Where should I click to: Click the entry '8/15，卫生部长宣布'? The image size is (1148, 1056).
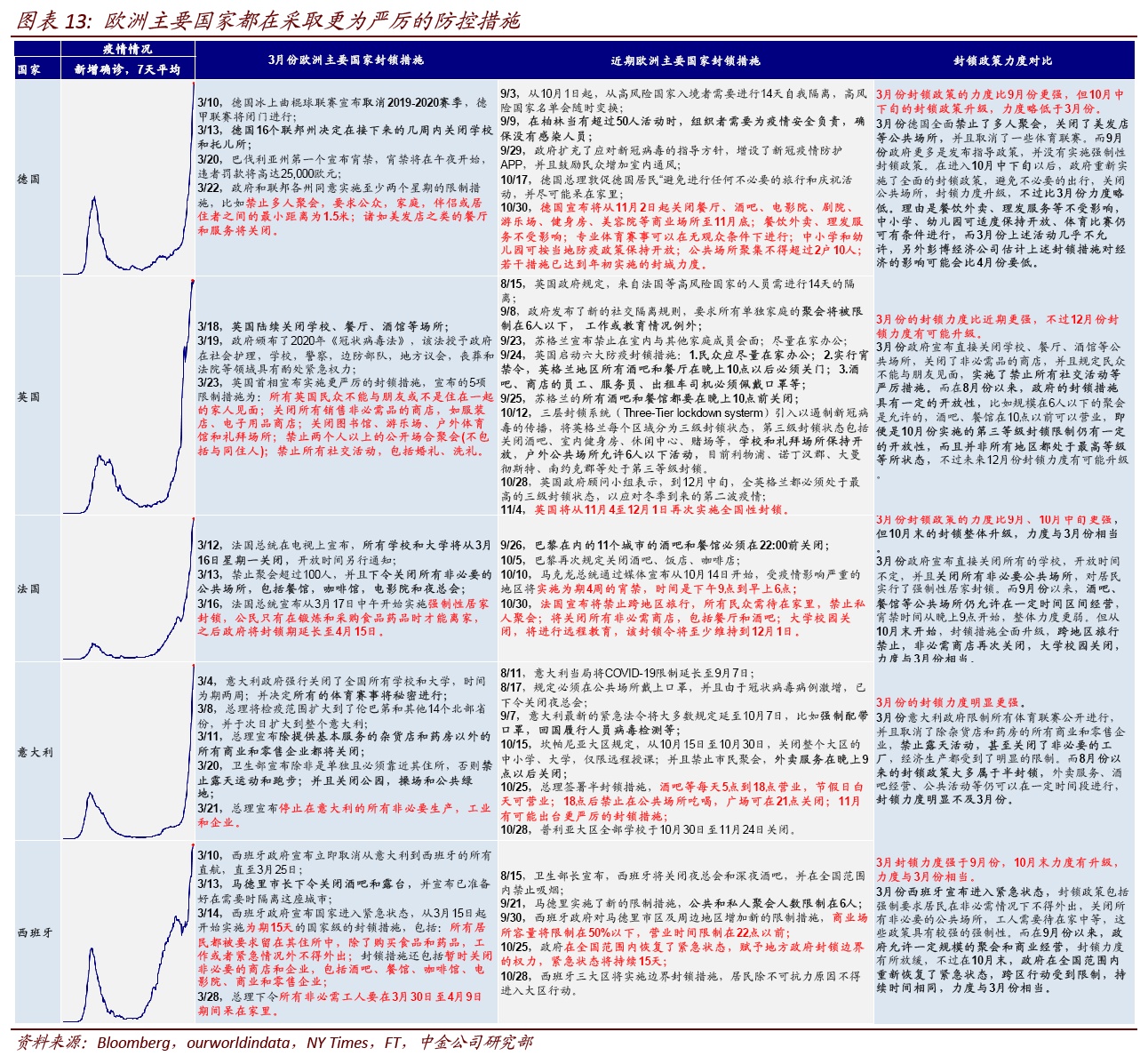682,882
